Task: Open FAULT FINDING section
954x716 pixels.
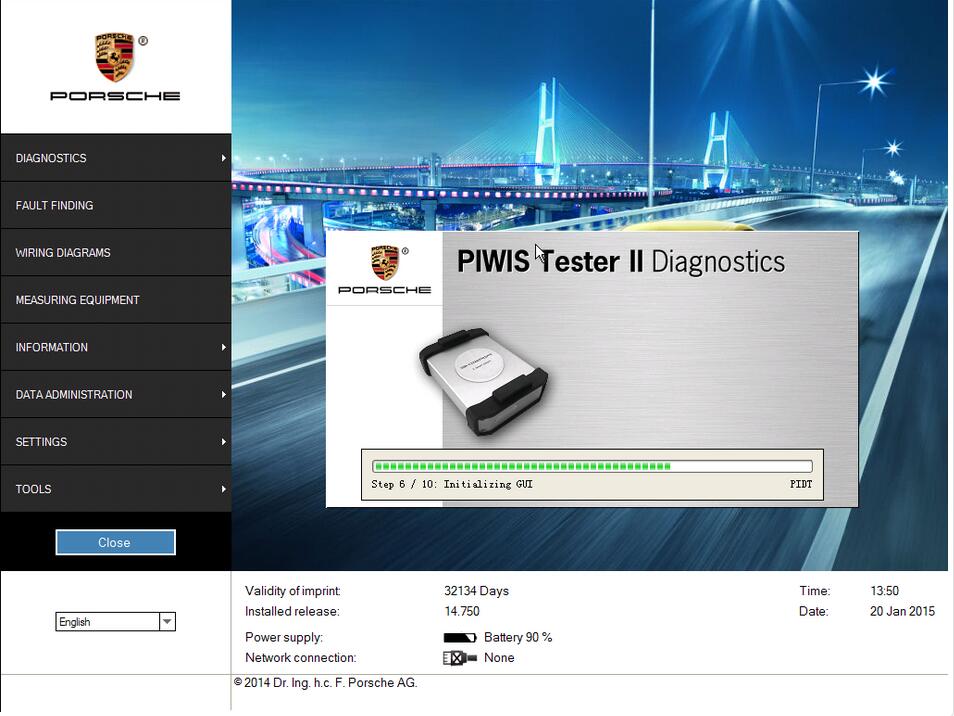Action: click(116, 206)
